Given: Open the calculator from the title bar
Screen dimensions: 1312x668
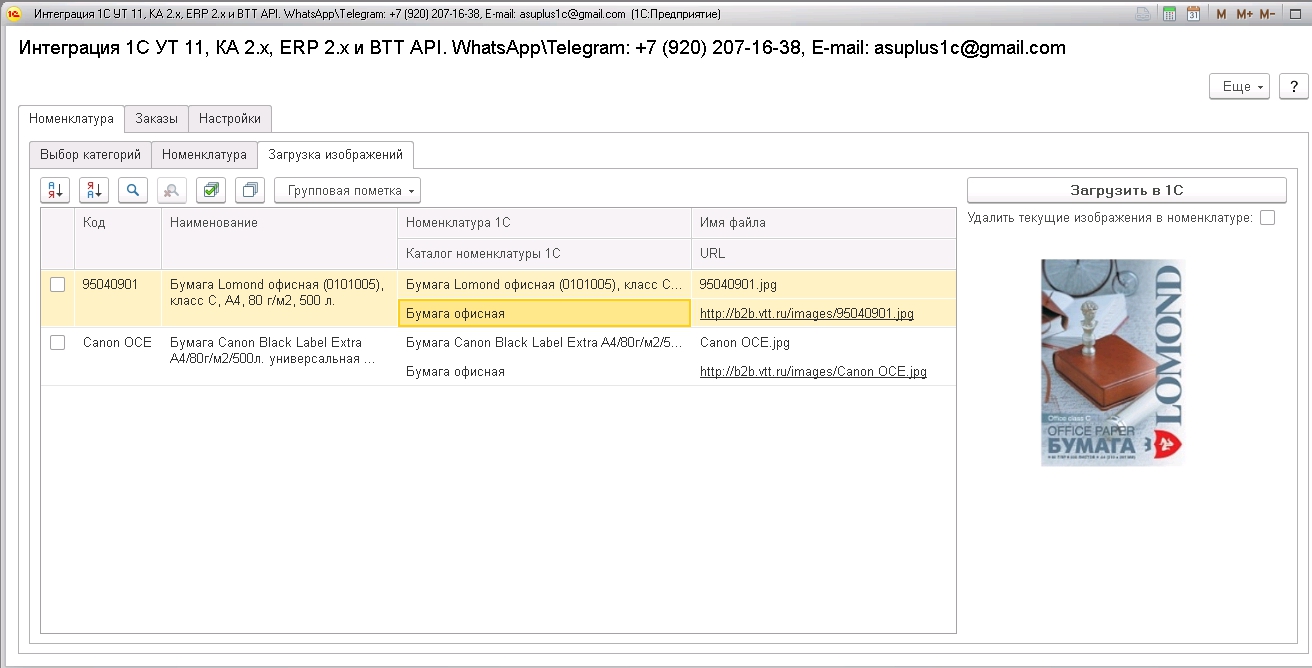Looking at the screenshot, I should pyautogui.click(x=1169, y=14).
